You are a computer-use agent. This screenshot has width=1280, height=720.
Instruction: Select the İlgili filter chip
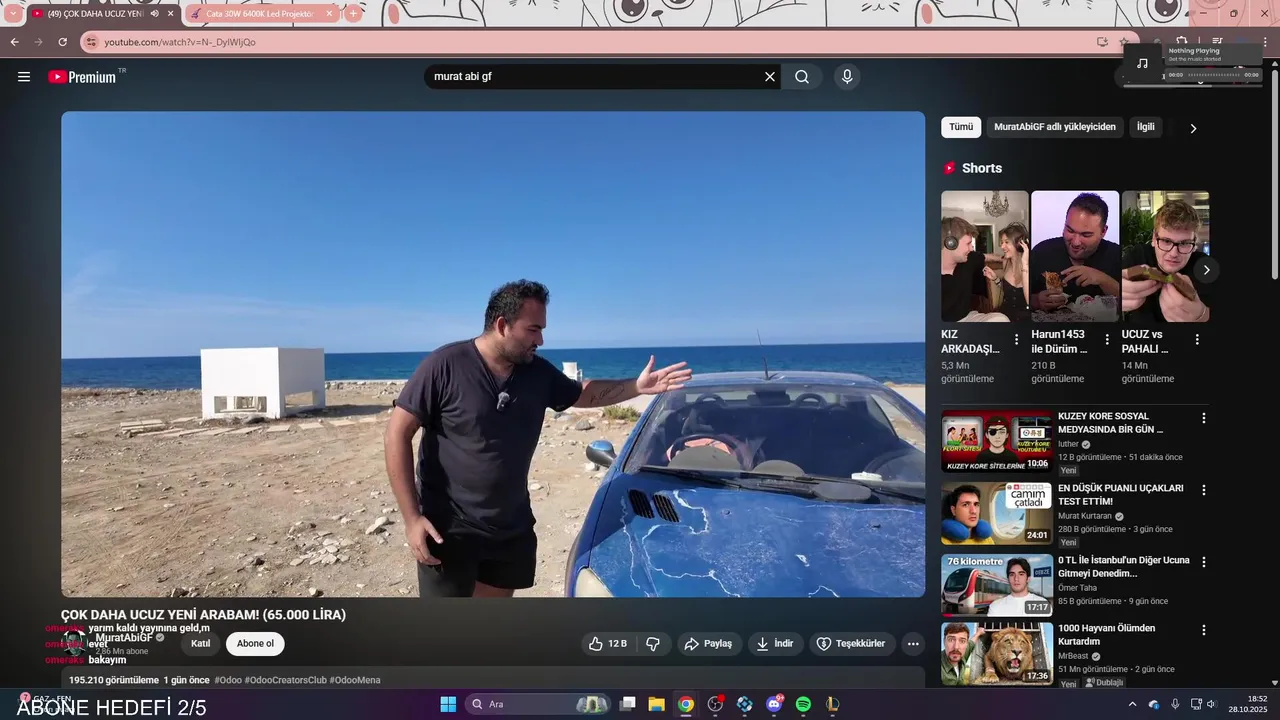coord(1145,127)
